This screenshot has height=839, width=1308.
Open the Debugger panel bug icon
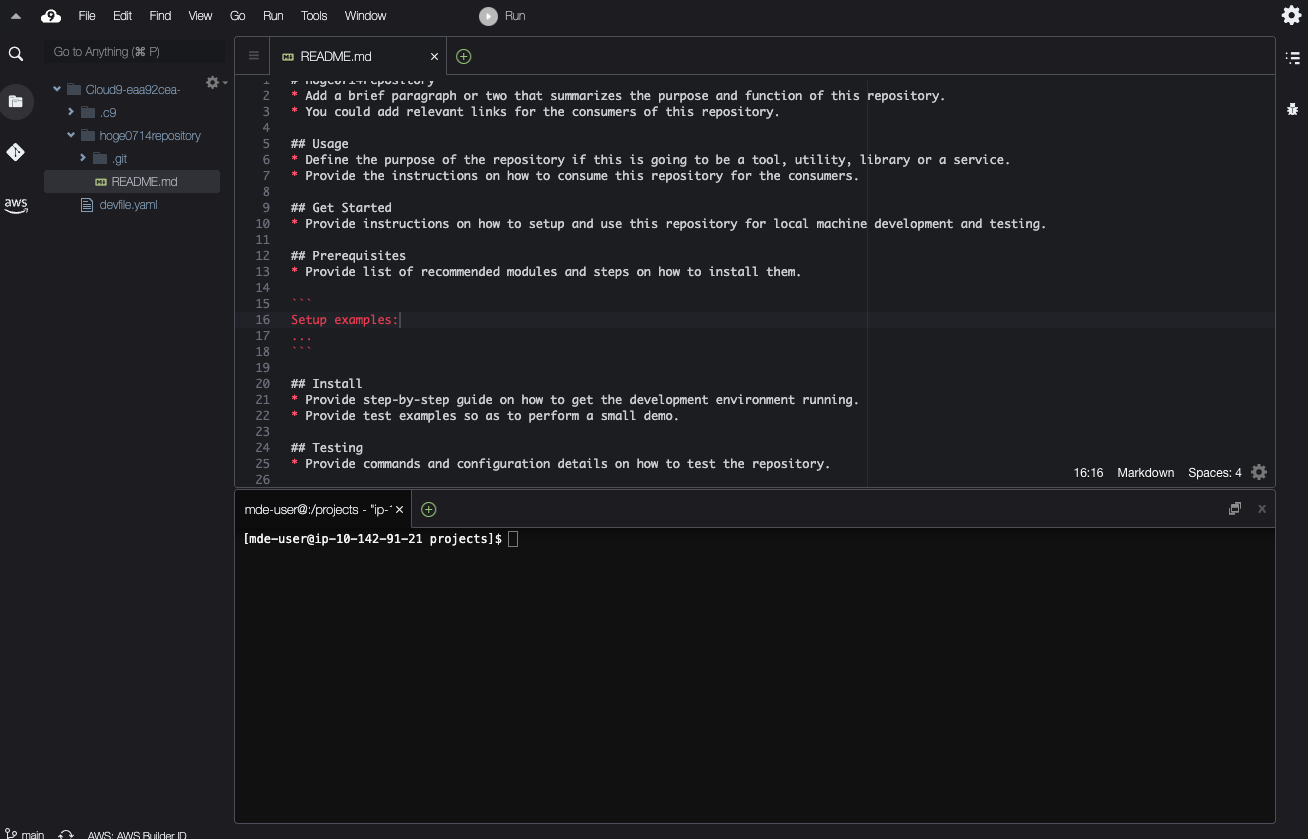pos(1293,109)
